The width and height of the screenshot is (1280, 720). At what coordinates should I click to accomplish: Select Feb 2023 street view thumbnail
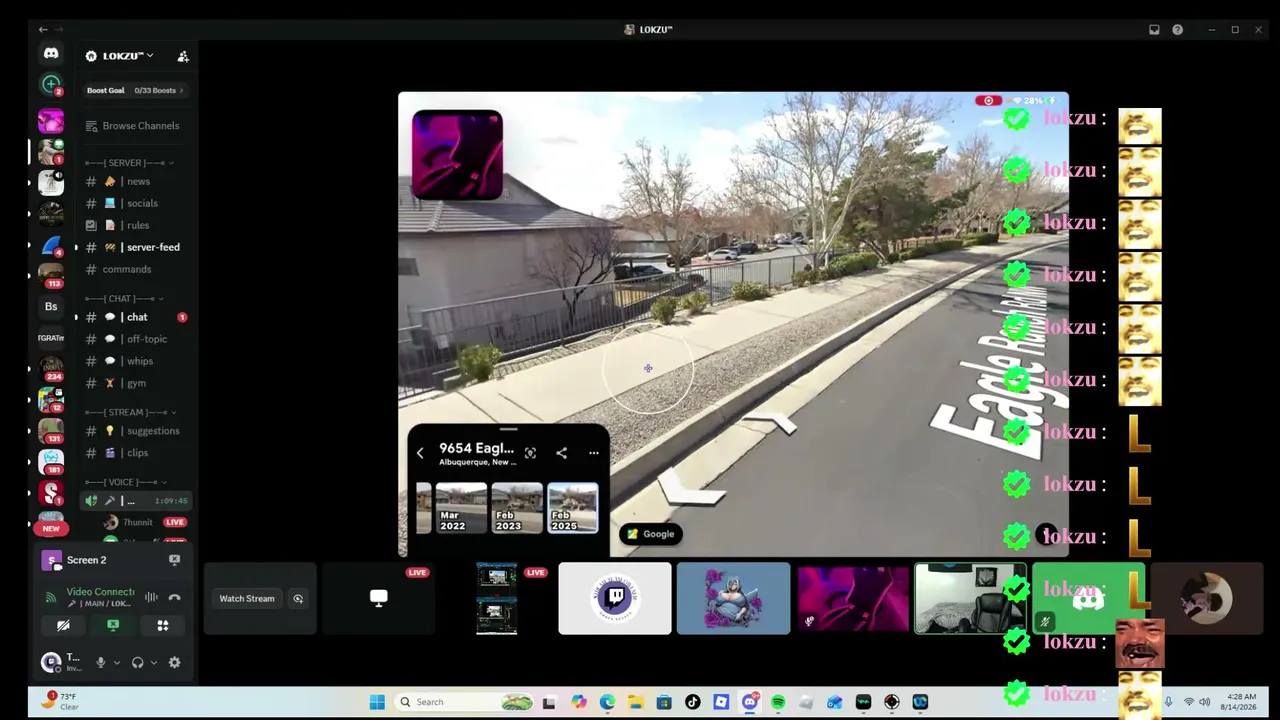click(x=517, y=508)
